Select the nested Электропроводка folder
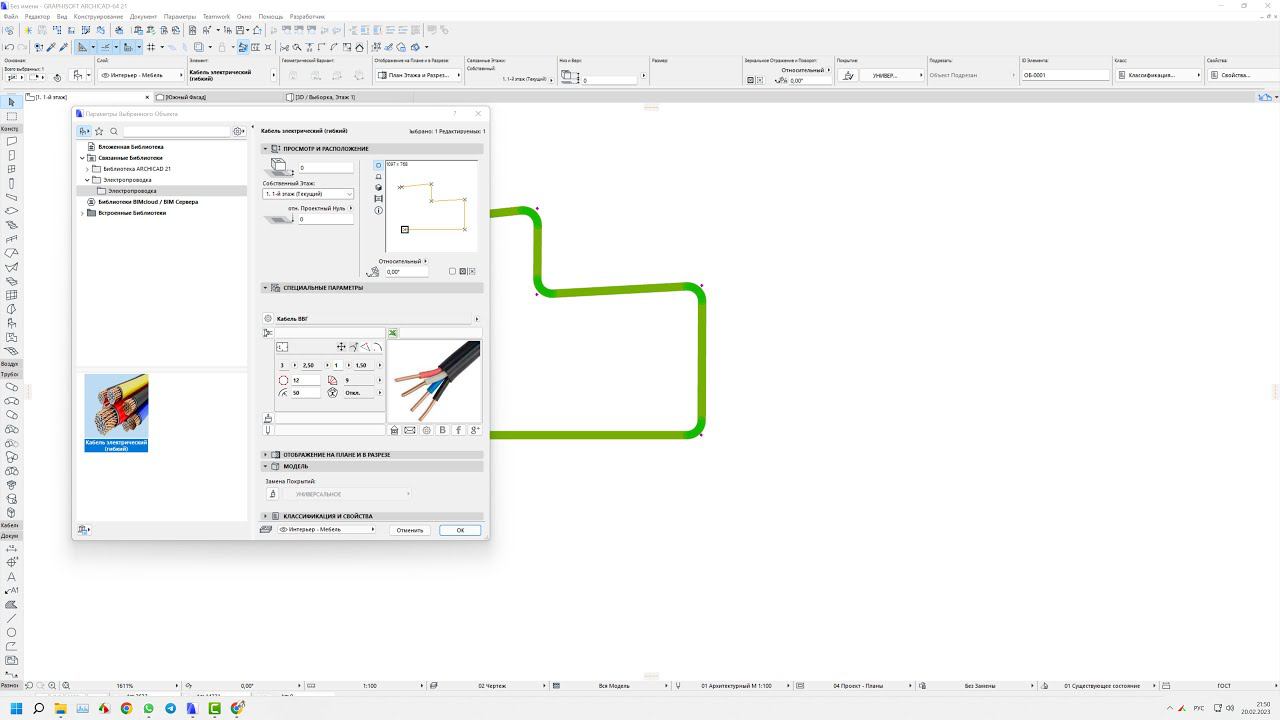The width and height of the screenshot is (1280, 720). (x=132, y=191)
